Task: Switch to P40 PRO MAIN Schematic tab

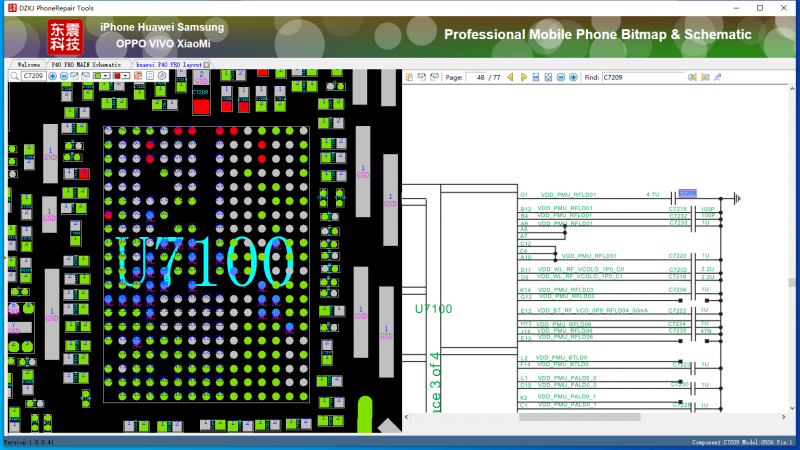Action: 85,64
